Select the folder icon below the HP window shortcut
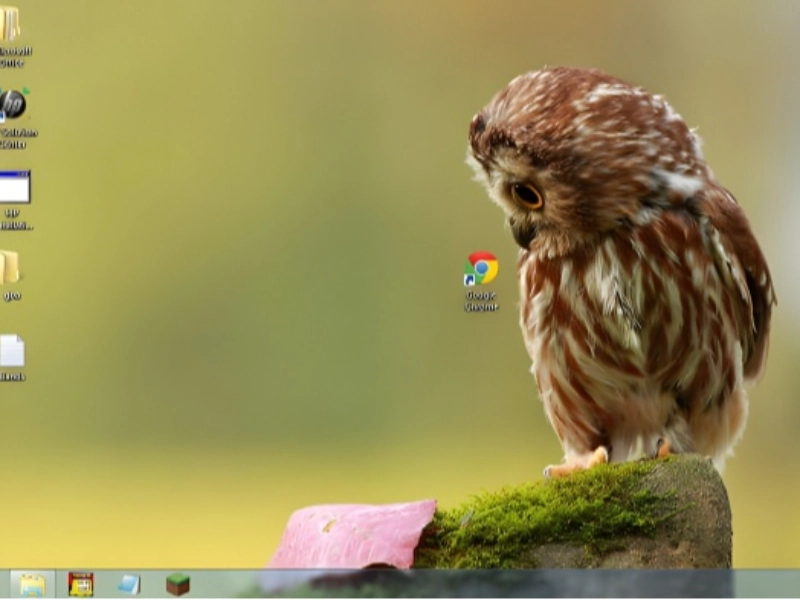The height and width of the screenshot is (600, 800). (9, 267)
